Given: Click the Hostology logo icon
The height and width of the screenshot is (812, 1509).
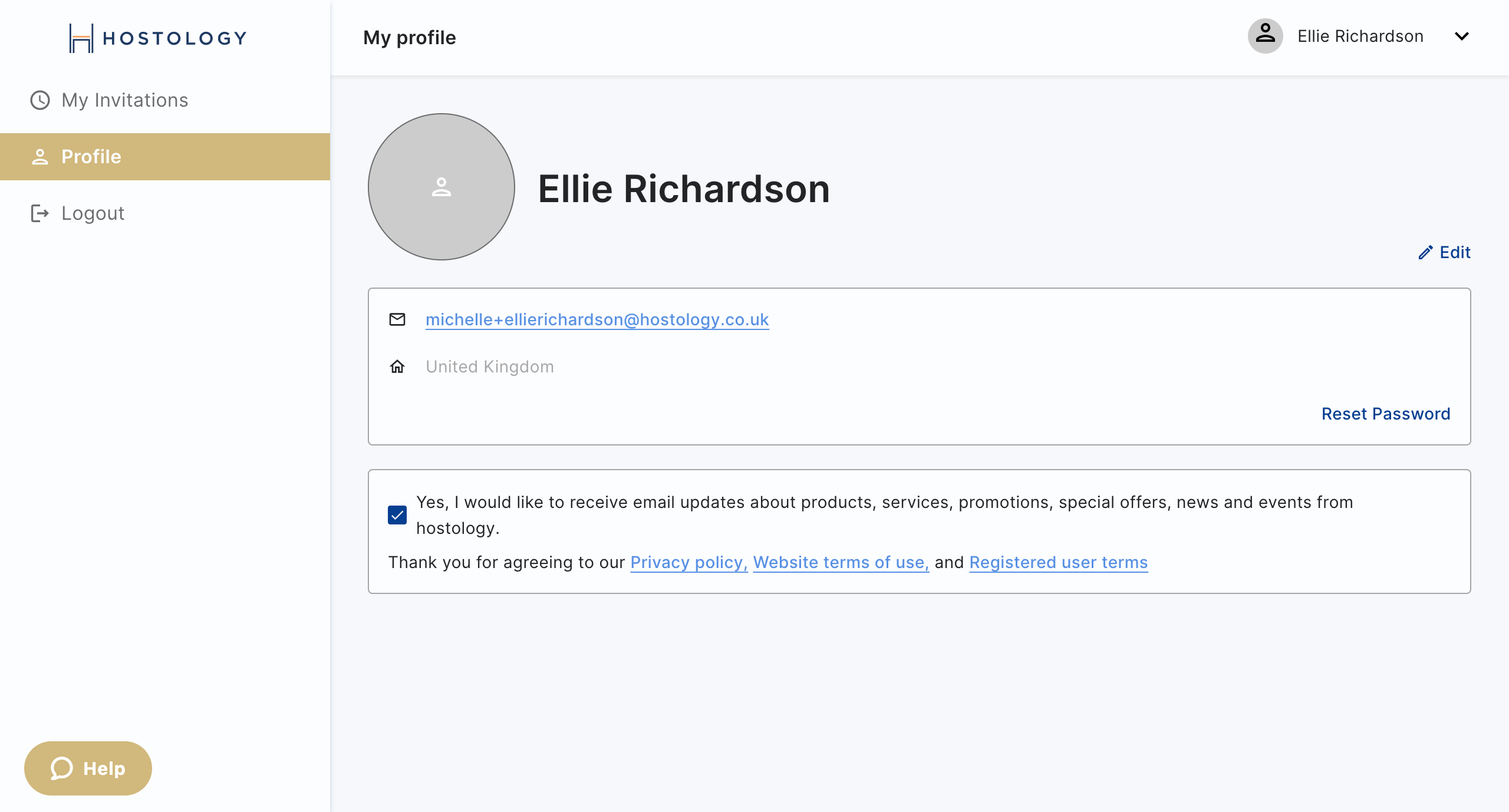Looking at the screenshot, I should (x=81, y=38).
